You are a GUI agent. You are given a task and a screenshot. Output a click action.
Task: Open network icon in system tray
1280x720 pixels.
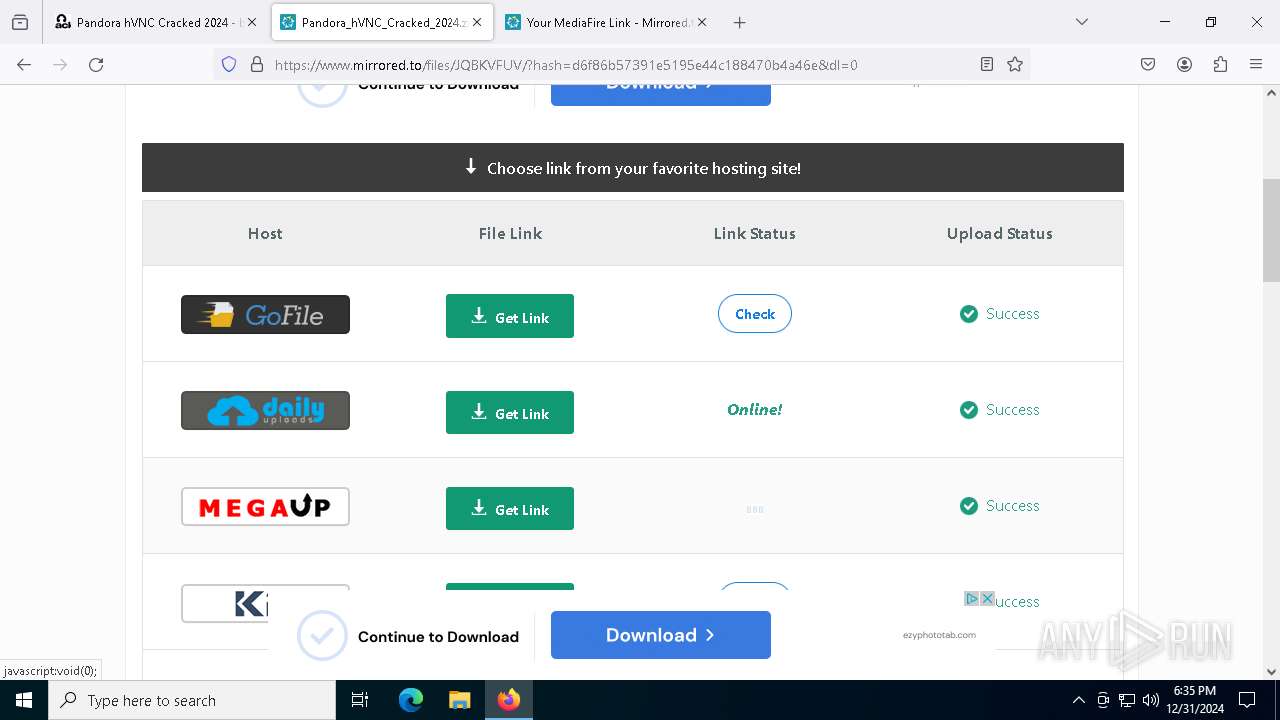[1127, 700]
